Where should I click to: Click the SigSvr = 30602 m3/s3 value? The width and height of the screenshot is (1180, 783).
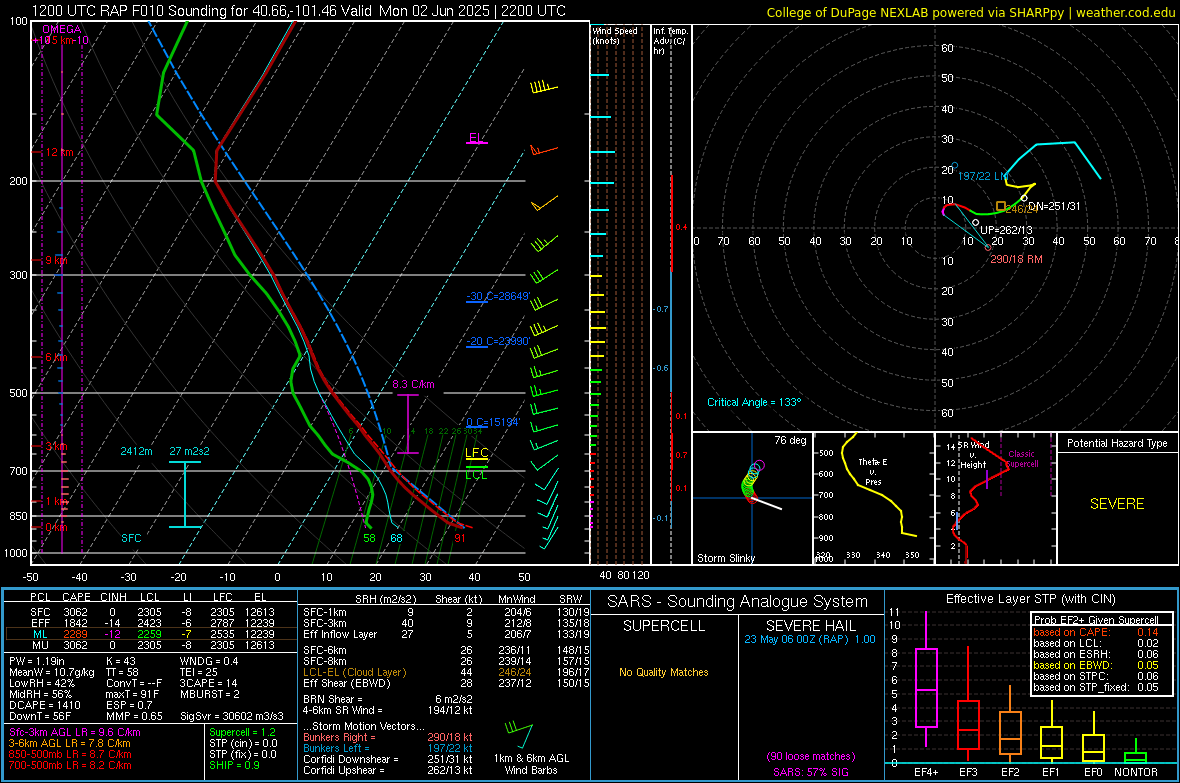232,716
